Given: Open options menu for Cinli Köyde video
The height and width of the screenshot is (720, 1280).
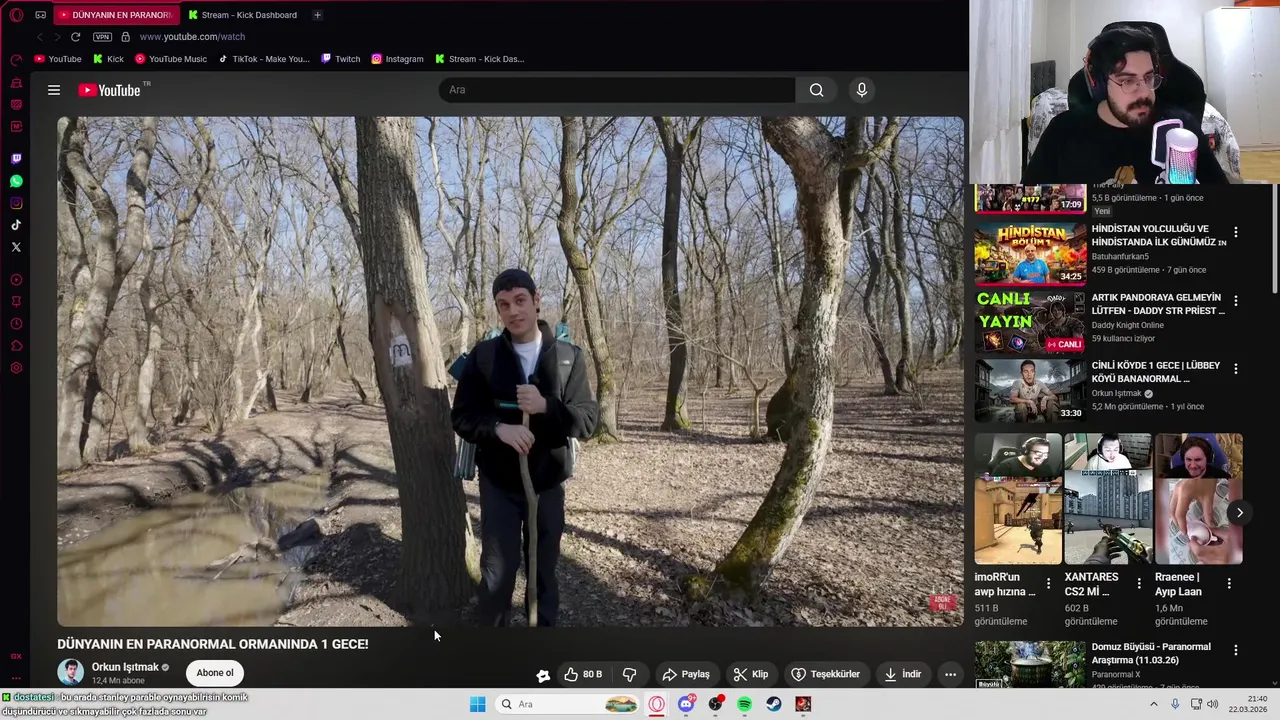Looking at the screenshot, I should coord(1235,368).
